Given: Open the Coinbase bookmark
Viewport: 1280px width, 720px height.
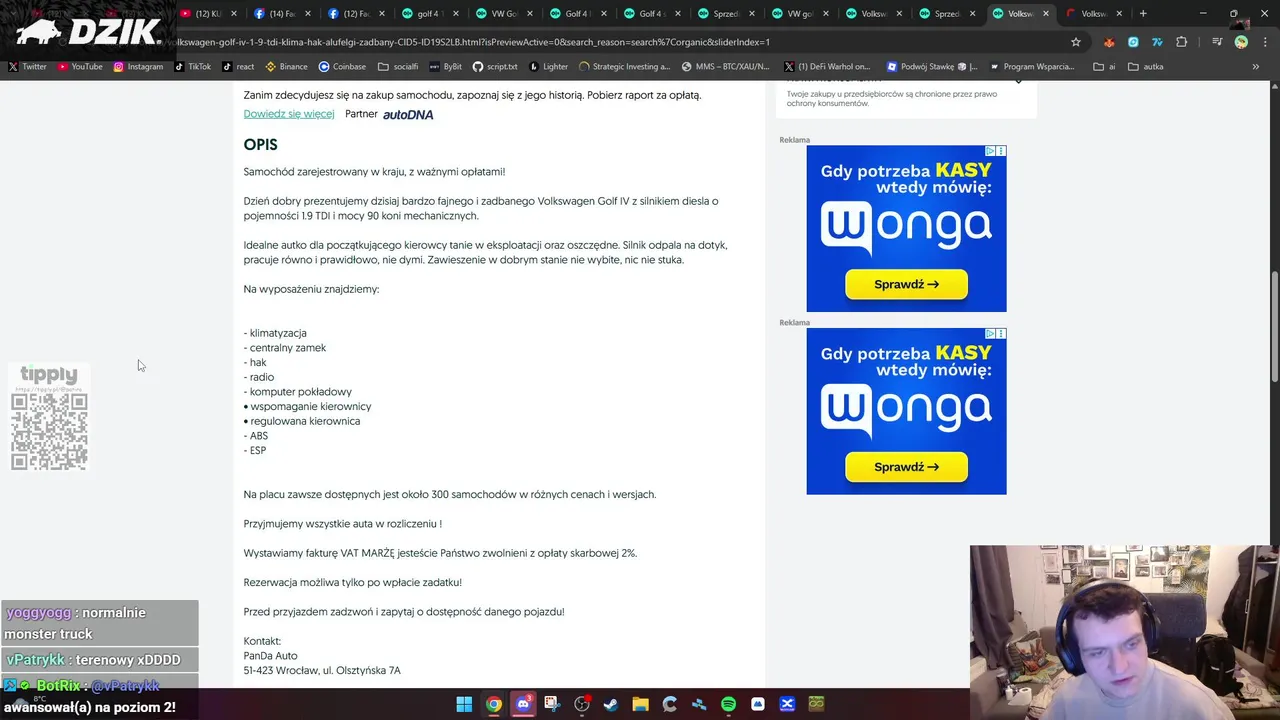Looking at the screenshot, I should (x=342, y=67).
